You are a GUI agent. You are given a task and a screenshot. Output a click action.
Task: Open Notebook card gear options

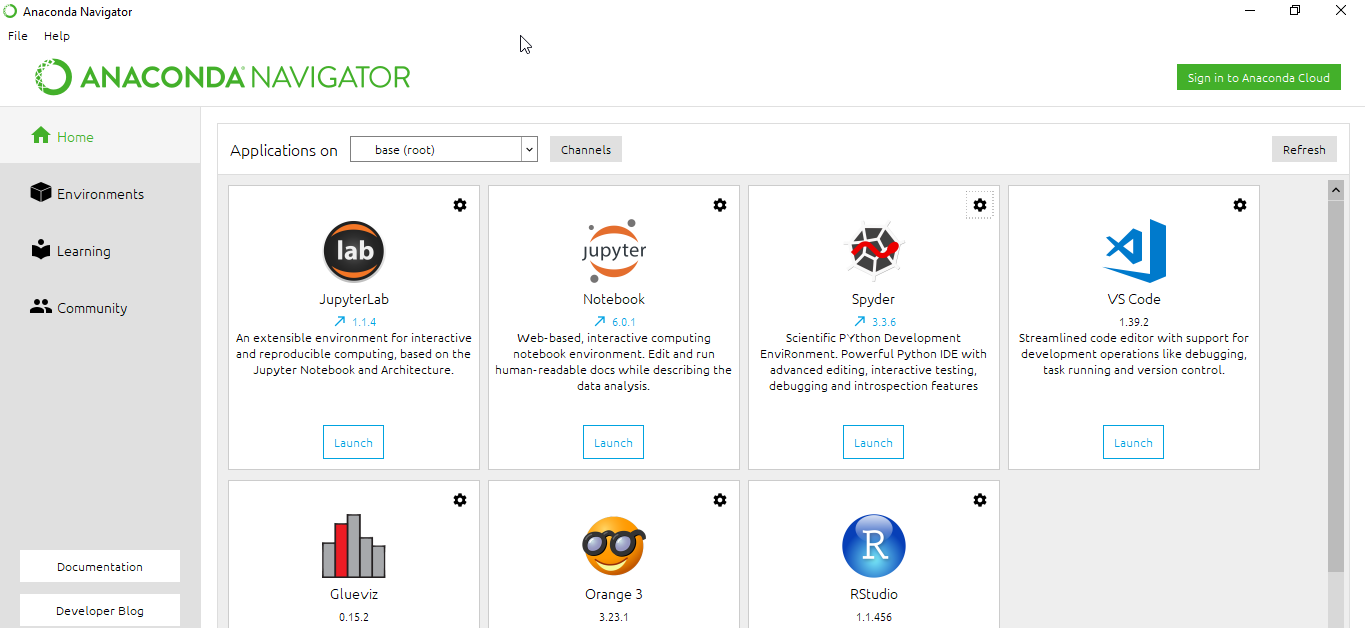point(720,205)
